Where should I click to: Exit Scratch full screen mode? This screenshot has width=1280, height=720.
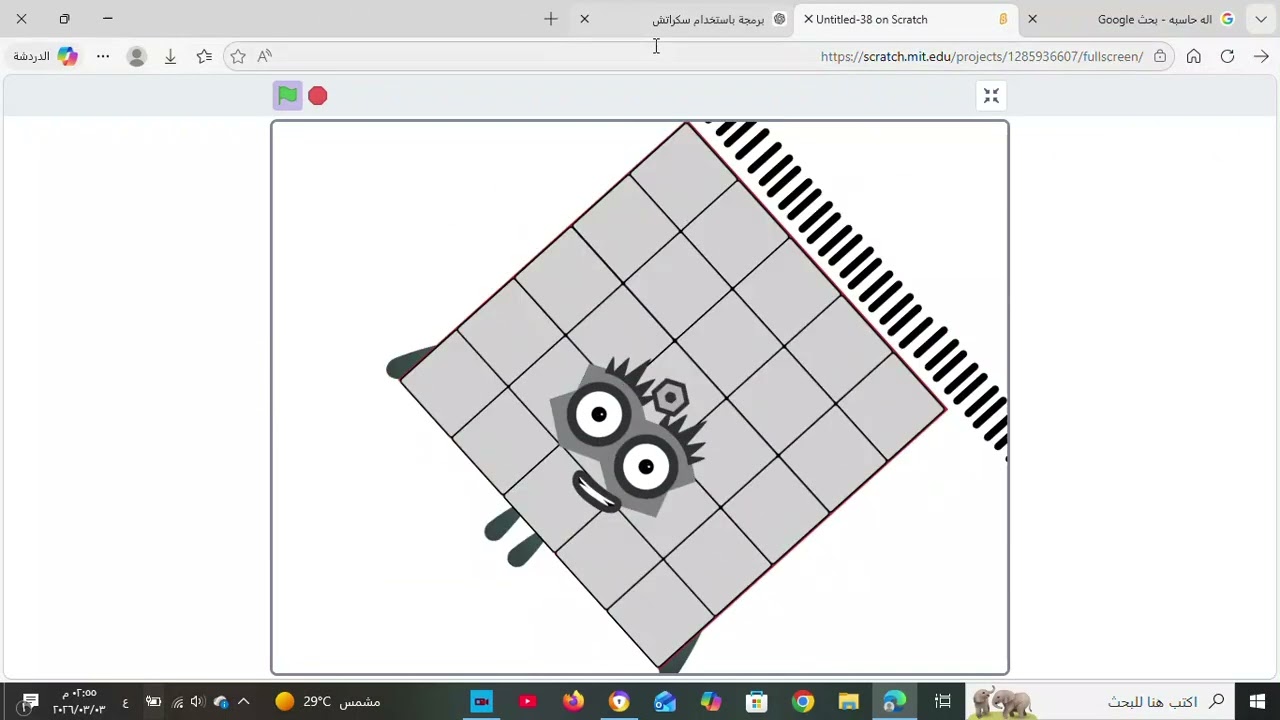click(x=991, y=96)
